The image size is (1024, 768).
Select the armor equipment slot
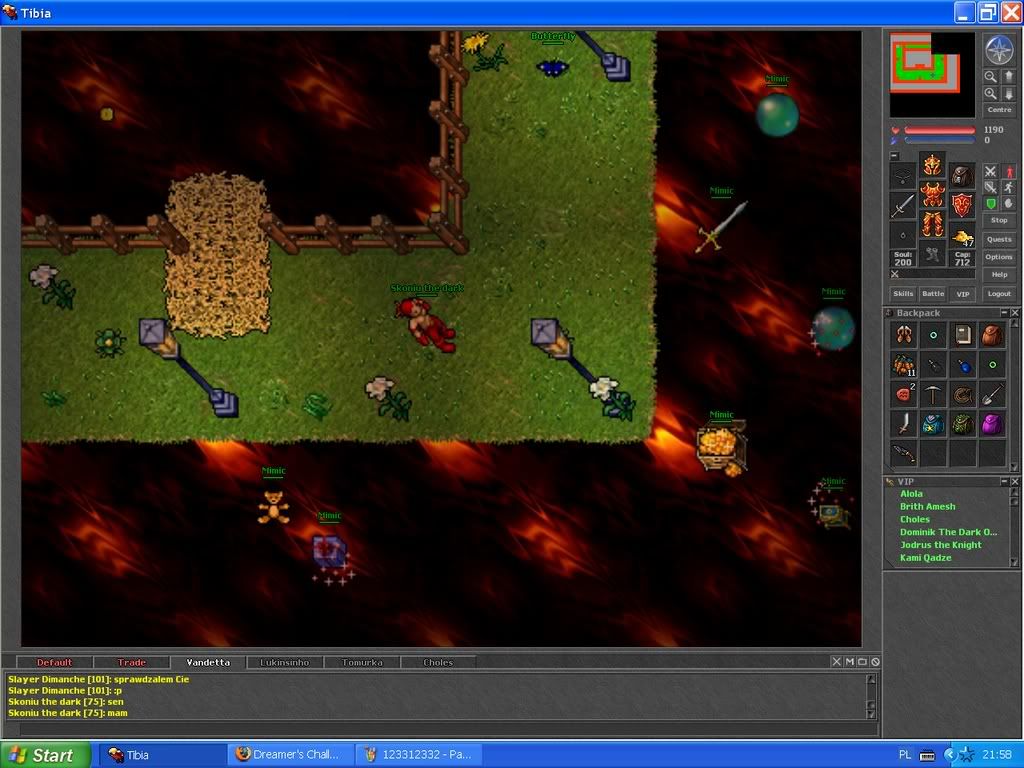933,195
